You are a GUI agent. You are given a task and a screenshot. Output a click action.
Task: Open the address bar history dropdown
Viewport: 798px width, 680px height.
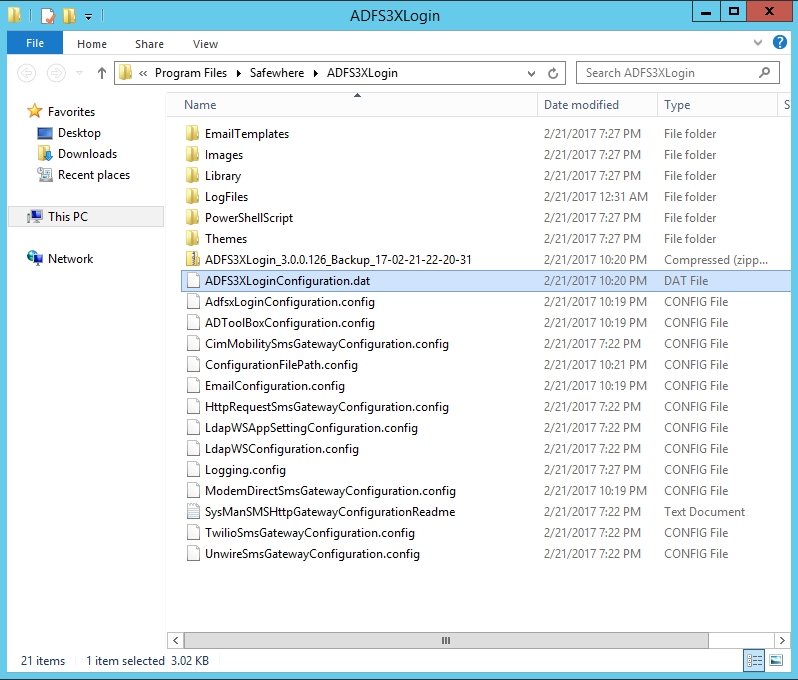(x=533, y=73)
